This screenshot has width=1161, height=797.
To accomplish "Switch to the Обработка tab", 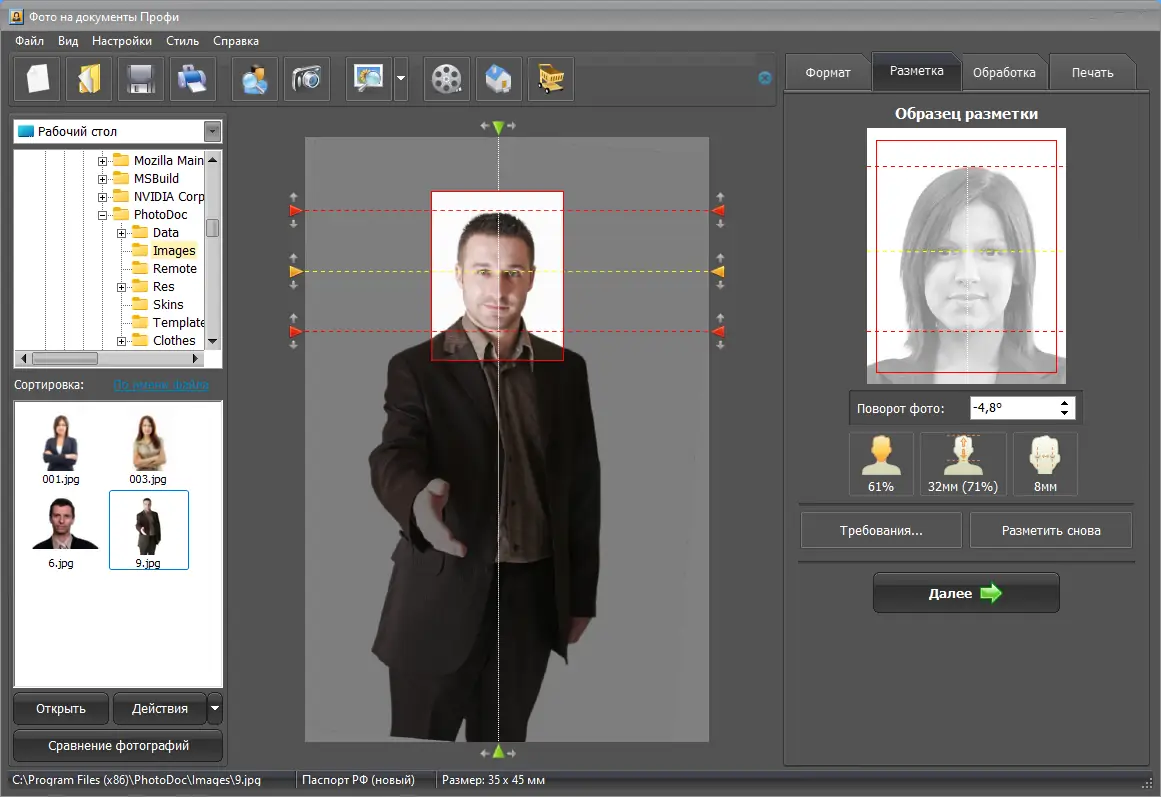I will (x=1004, y=73).
